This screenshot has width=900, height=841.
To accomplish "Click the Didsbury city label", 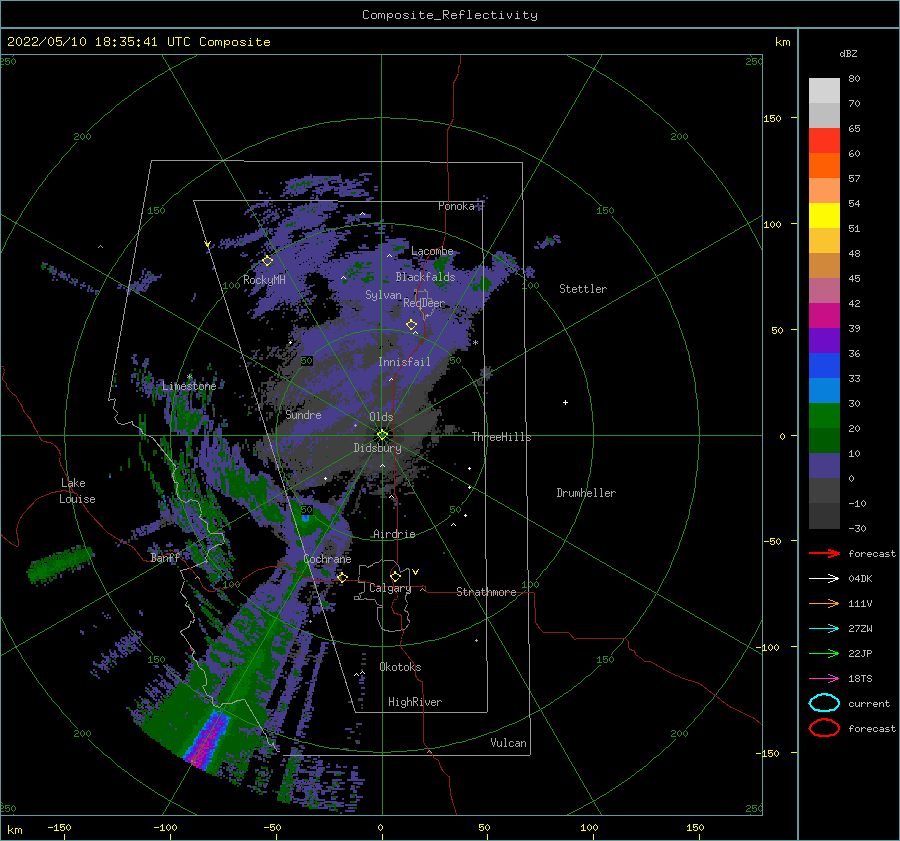I will (x=378, y=448).
